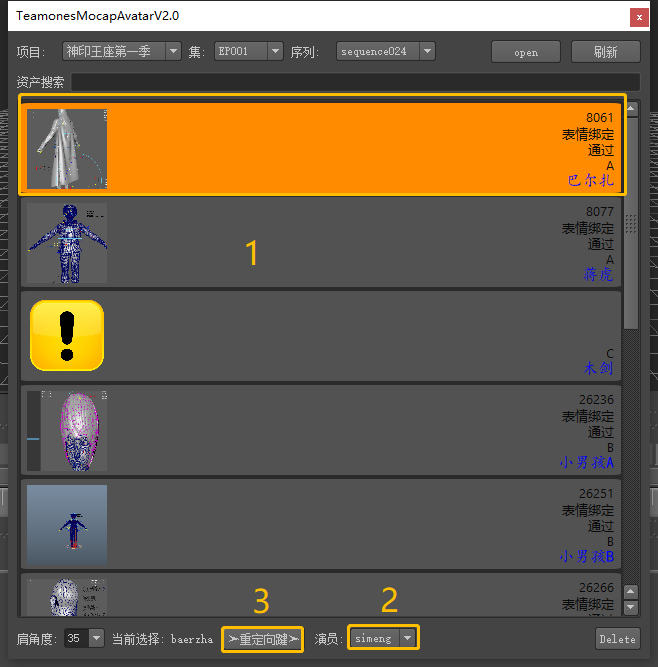Click the yellow warning icon for 木剑

67,336
